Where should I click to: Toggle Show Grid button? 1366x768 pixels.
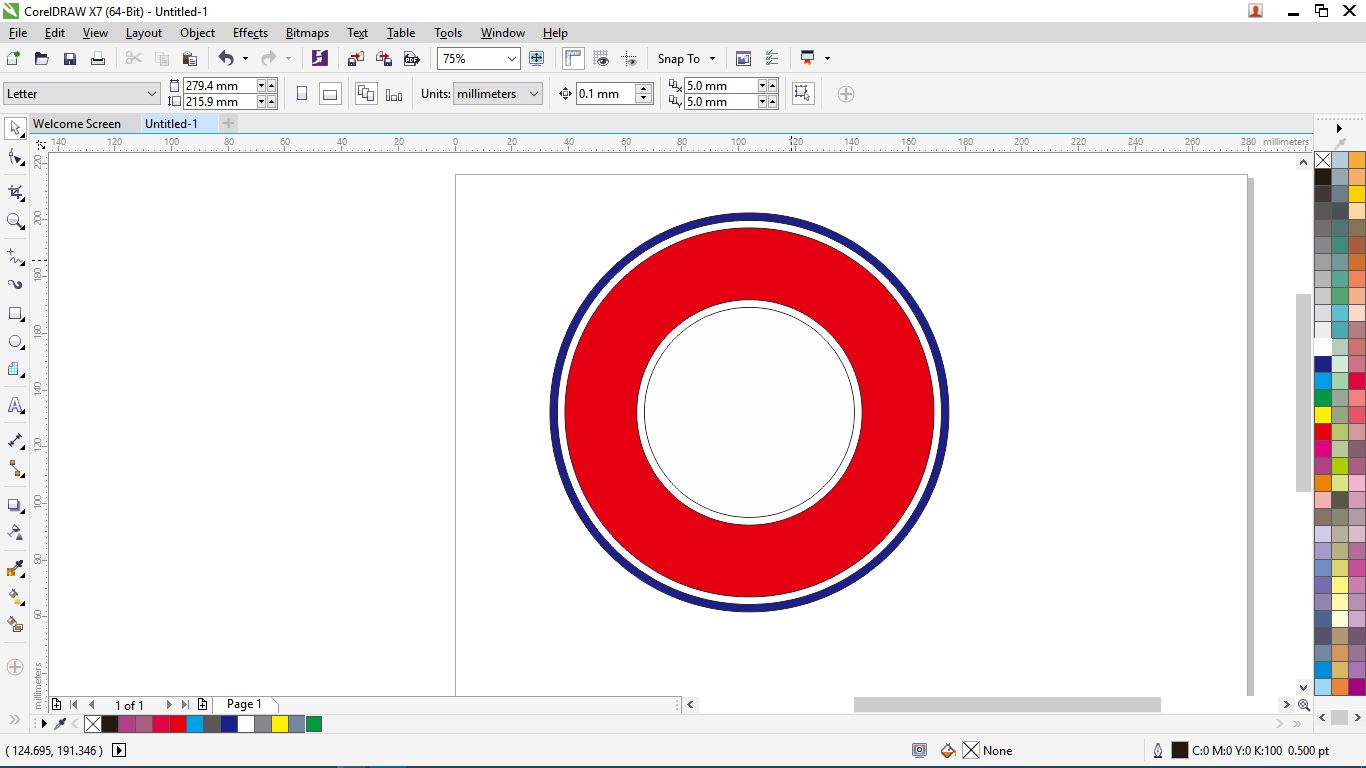click(601, 59)
